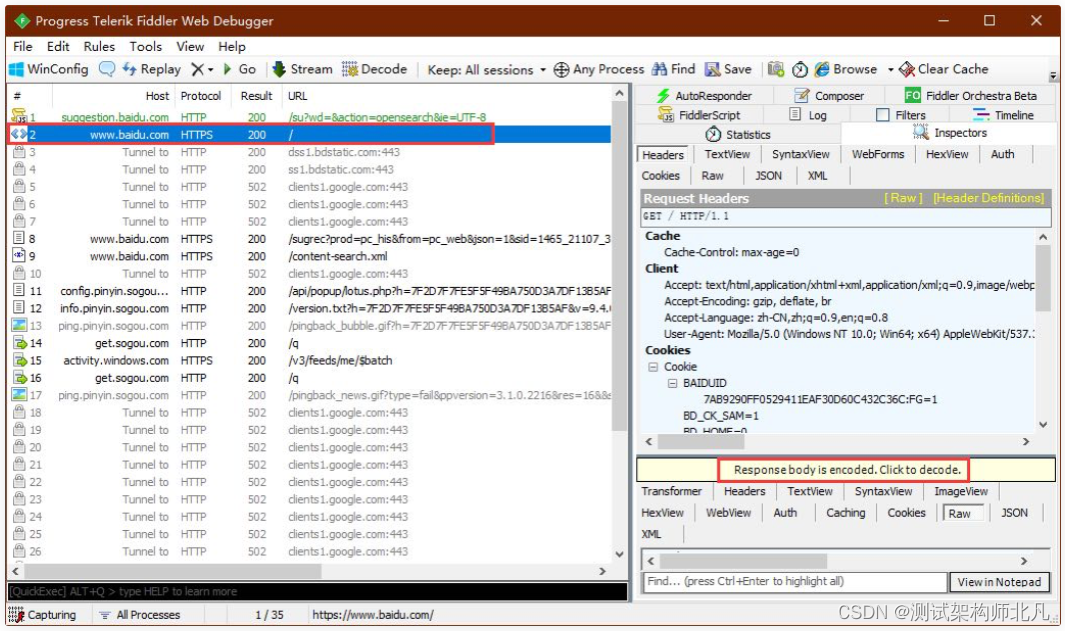Select session 1 suggestion.baidu.com row
This screenshot has height=631, width=1065.
click(310, 117)
